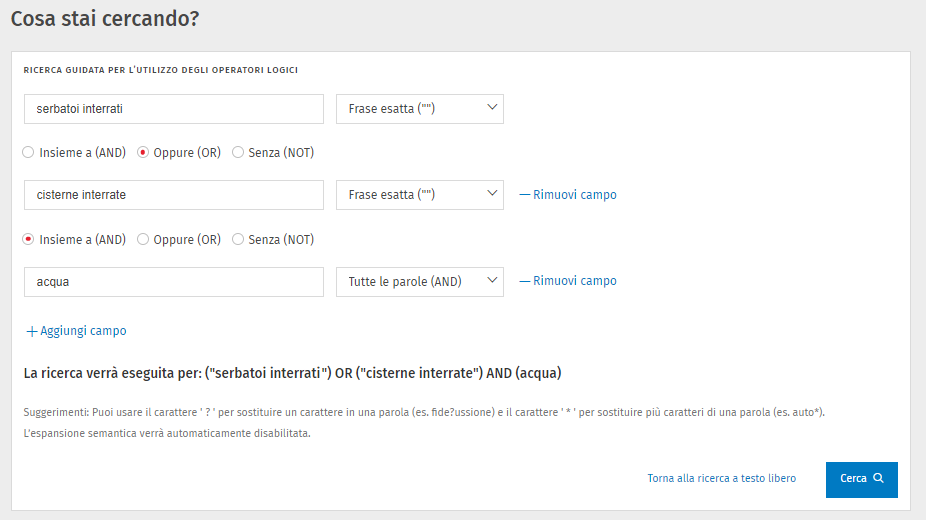Viewport: 926px width, 520px height.
Task: Click the plus icon beside Aggiungi campo
Action: click(31, 331)
